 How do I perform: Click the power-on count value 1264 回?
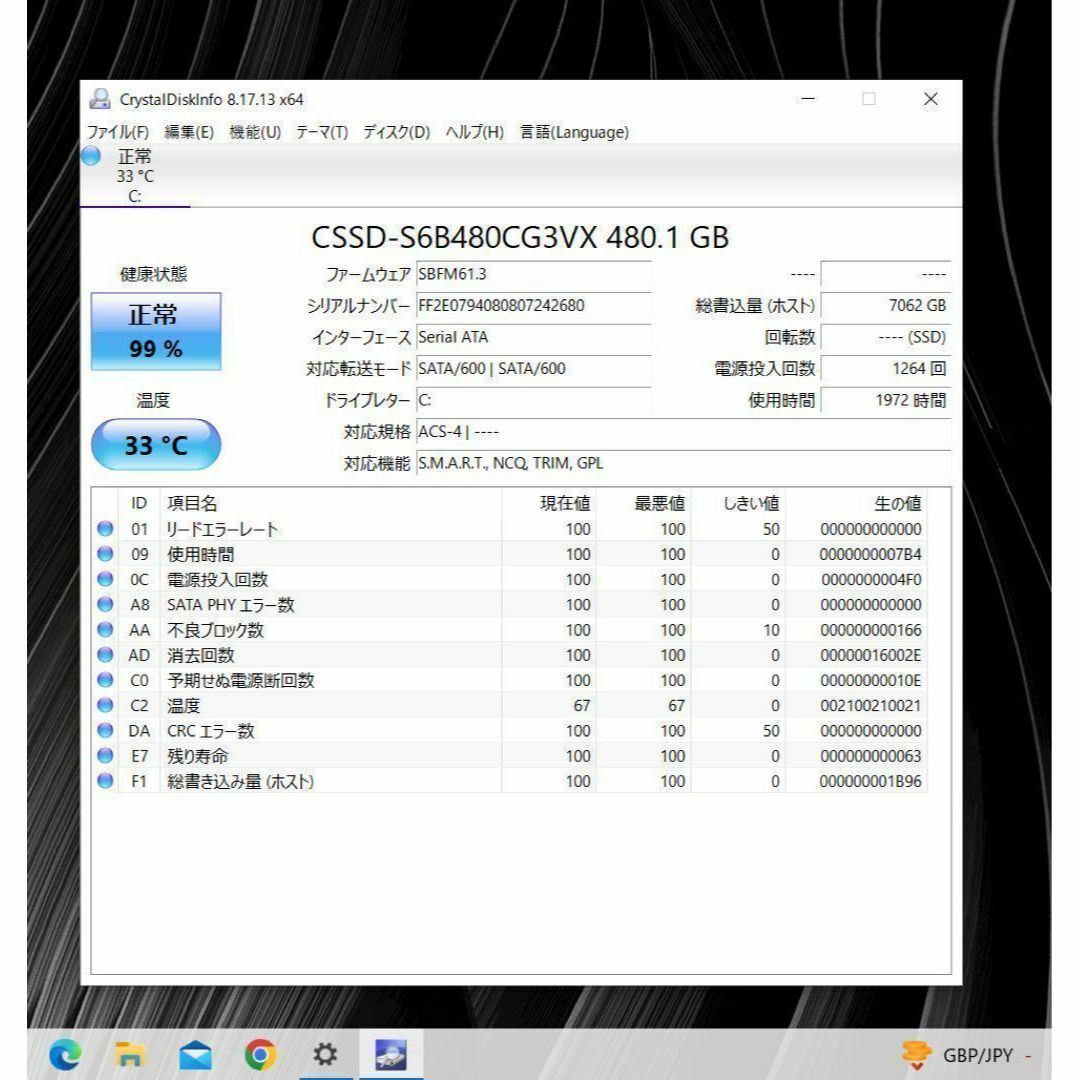886,369
